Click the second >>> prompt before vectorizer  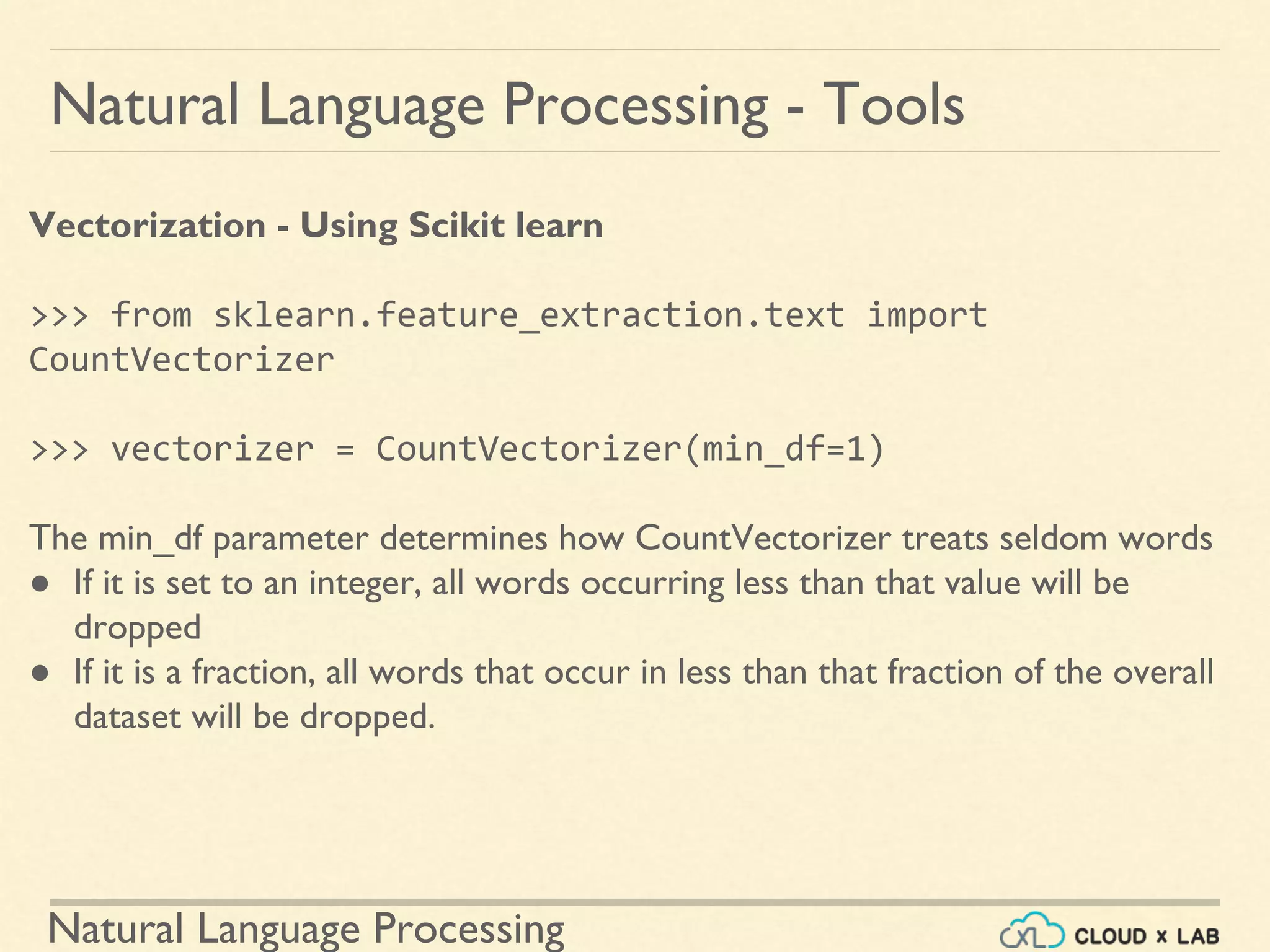[x=60, y=449]
